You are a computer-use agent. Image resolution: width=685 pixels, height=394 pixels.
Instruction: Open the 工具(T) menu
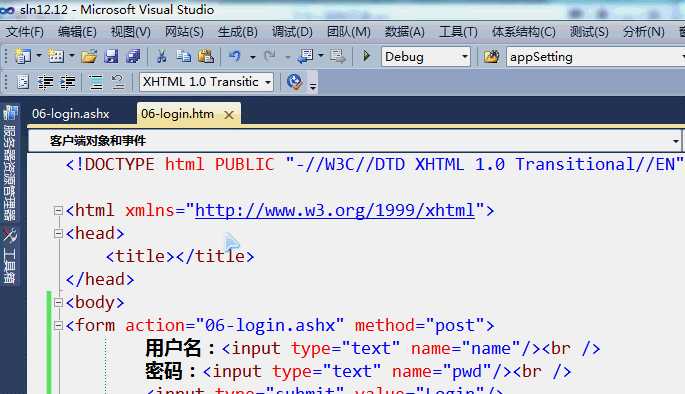tap(458, 31)
